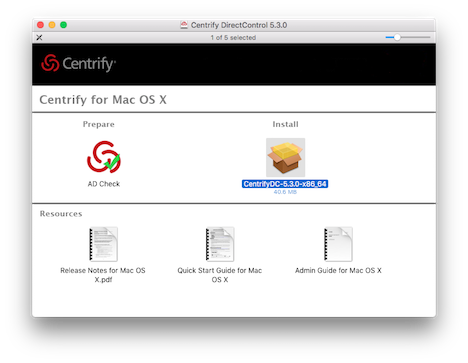Click the AD Check text label
This screenshot has width=468, height=363.
[x=104, y=184]
